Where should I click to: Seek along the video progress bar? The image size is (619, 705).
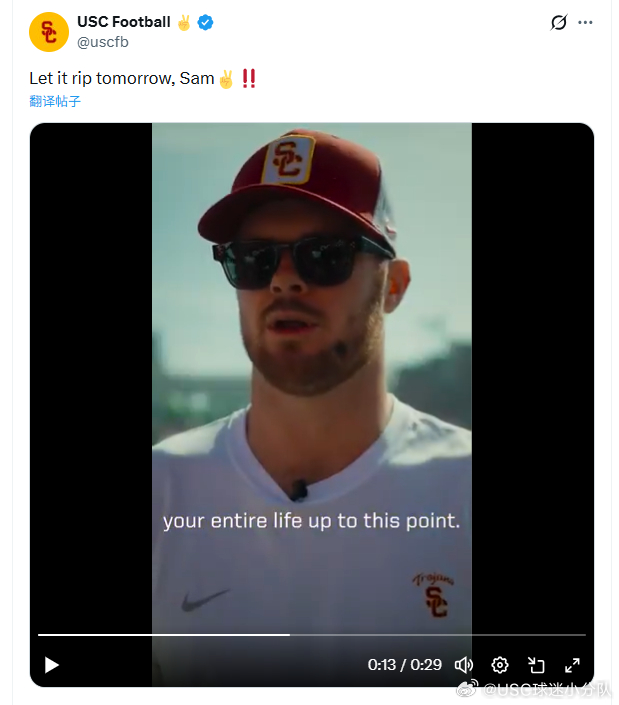pos(312,635)
